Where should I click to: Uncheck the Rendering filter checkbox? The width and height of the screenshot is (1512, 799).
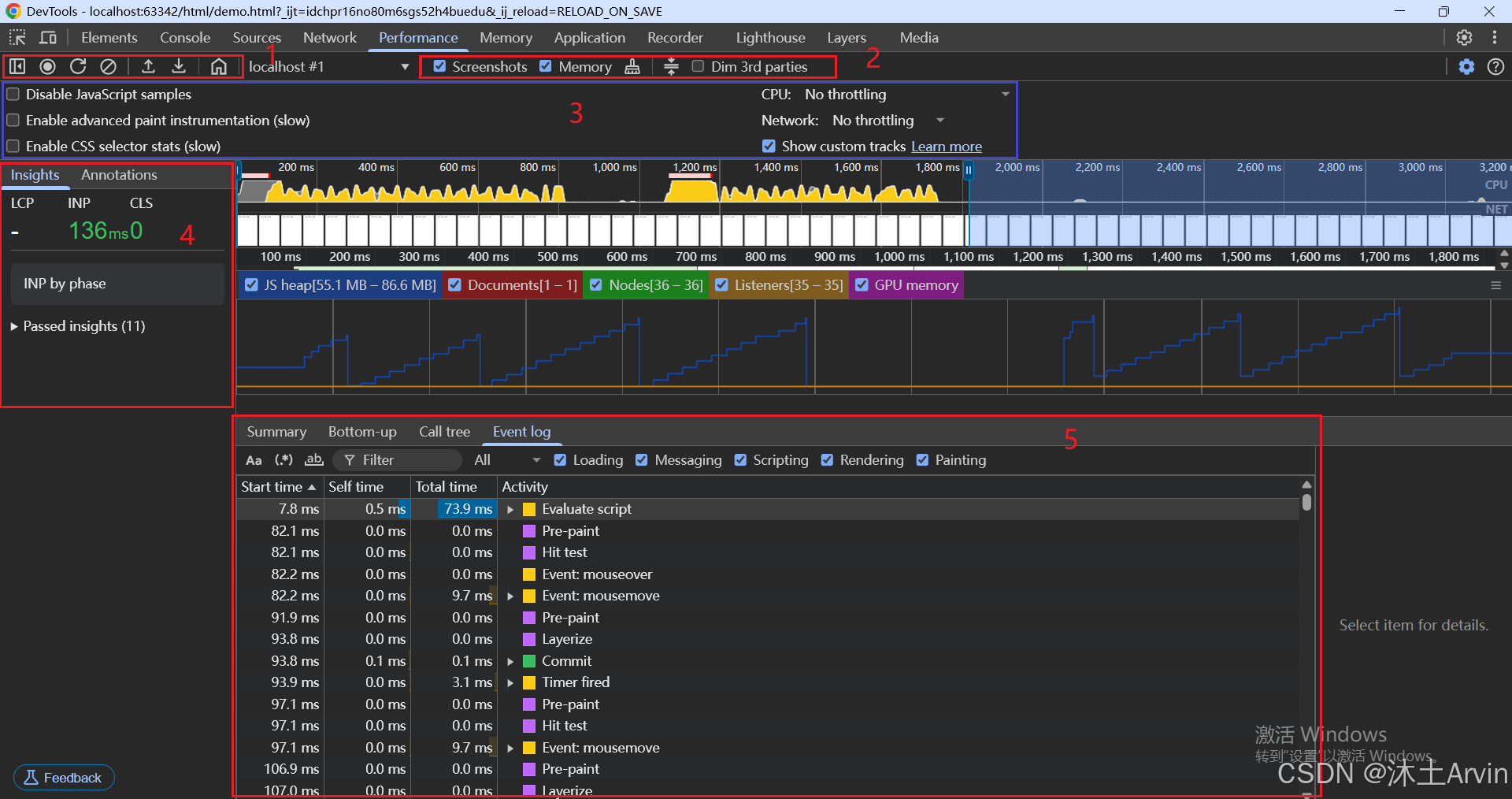(x=827, y=460)
